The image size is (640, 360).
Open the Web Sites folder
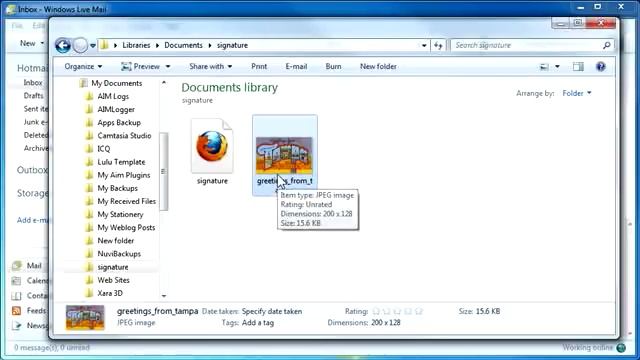coord(113,280)
